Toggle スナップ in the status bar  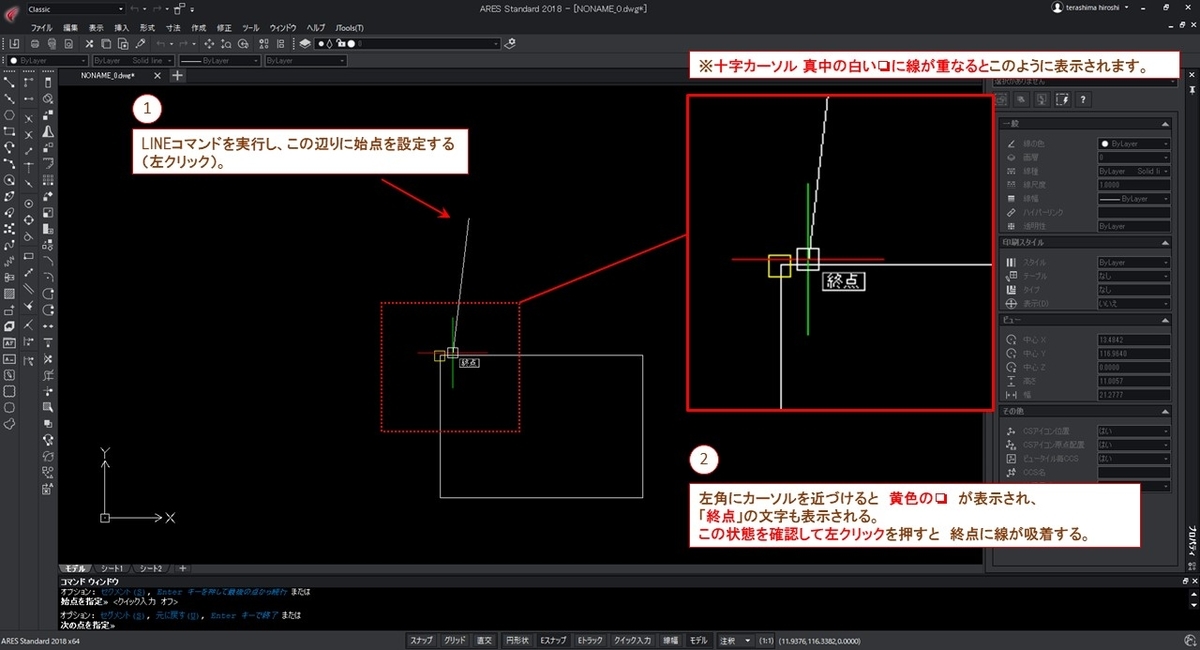pyautogui.click(x=422, y=639)
